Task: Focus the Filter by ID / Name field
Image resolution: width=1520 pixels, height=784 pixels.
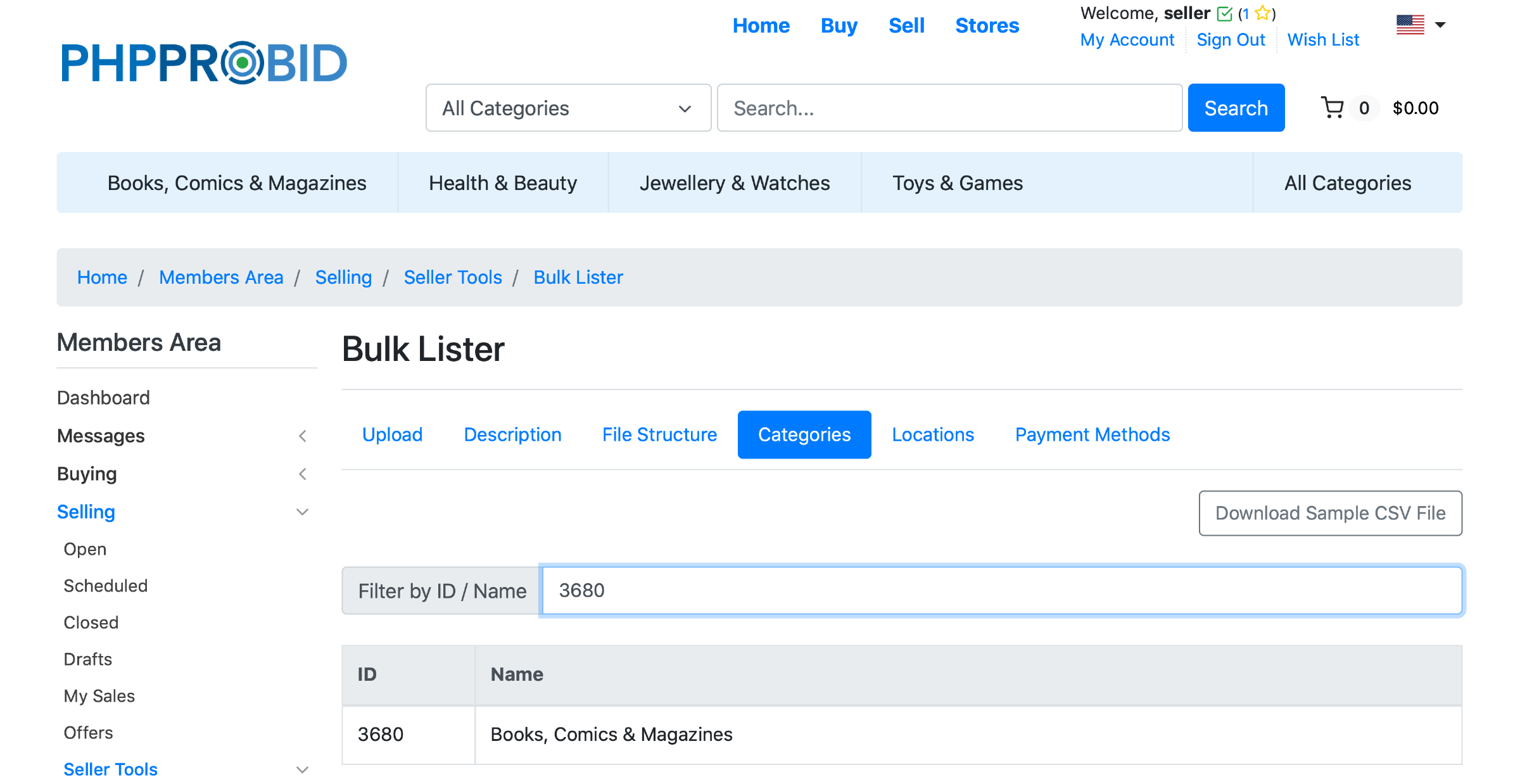Action: 1002,590
